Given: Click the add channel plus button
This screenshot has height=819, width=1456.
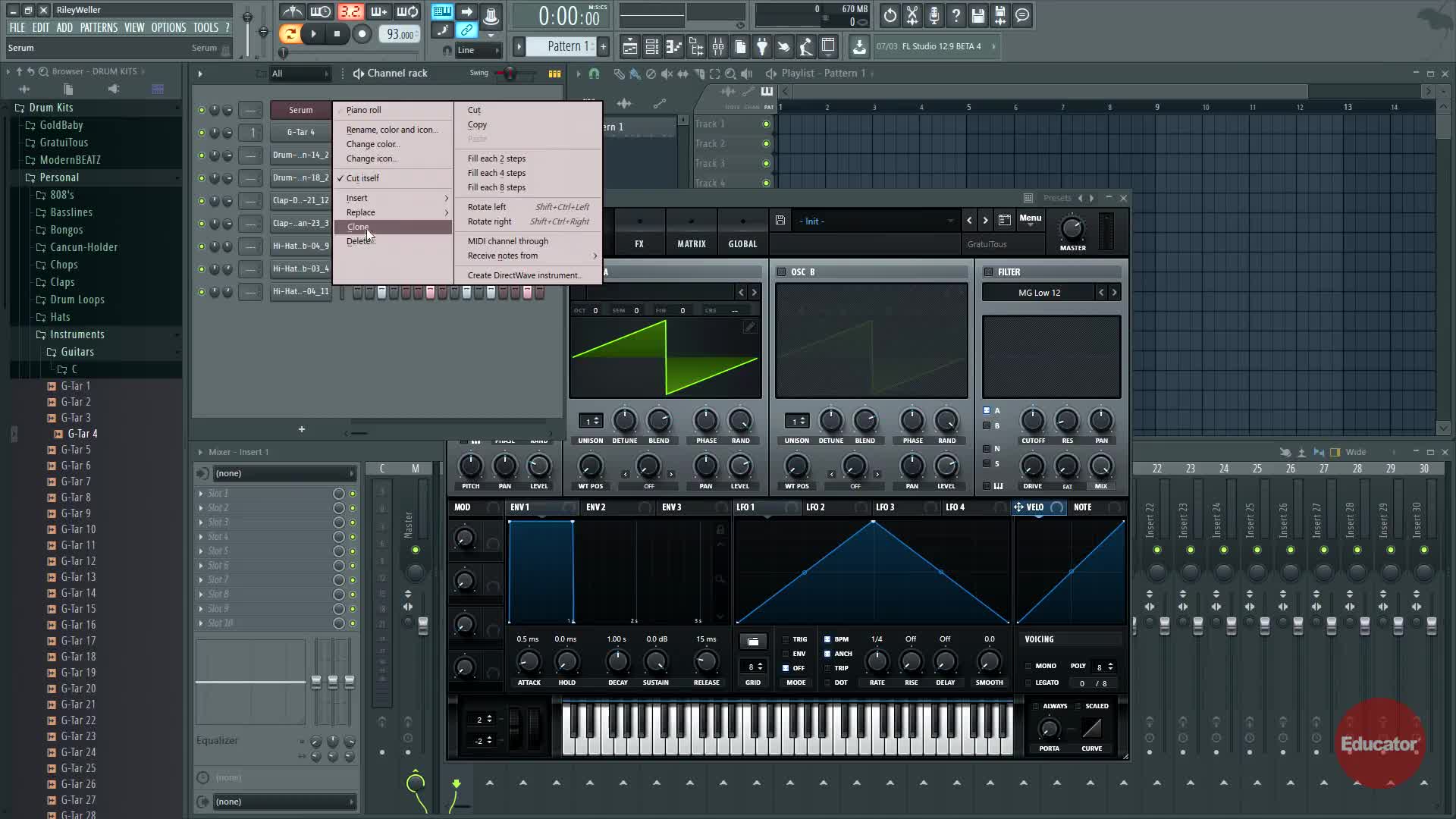Looking at the screenshot, I should pyautogui.click(x=301, y=429).
